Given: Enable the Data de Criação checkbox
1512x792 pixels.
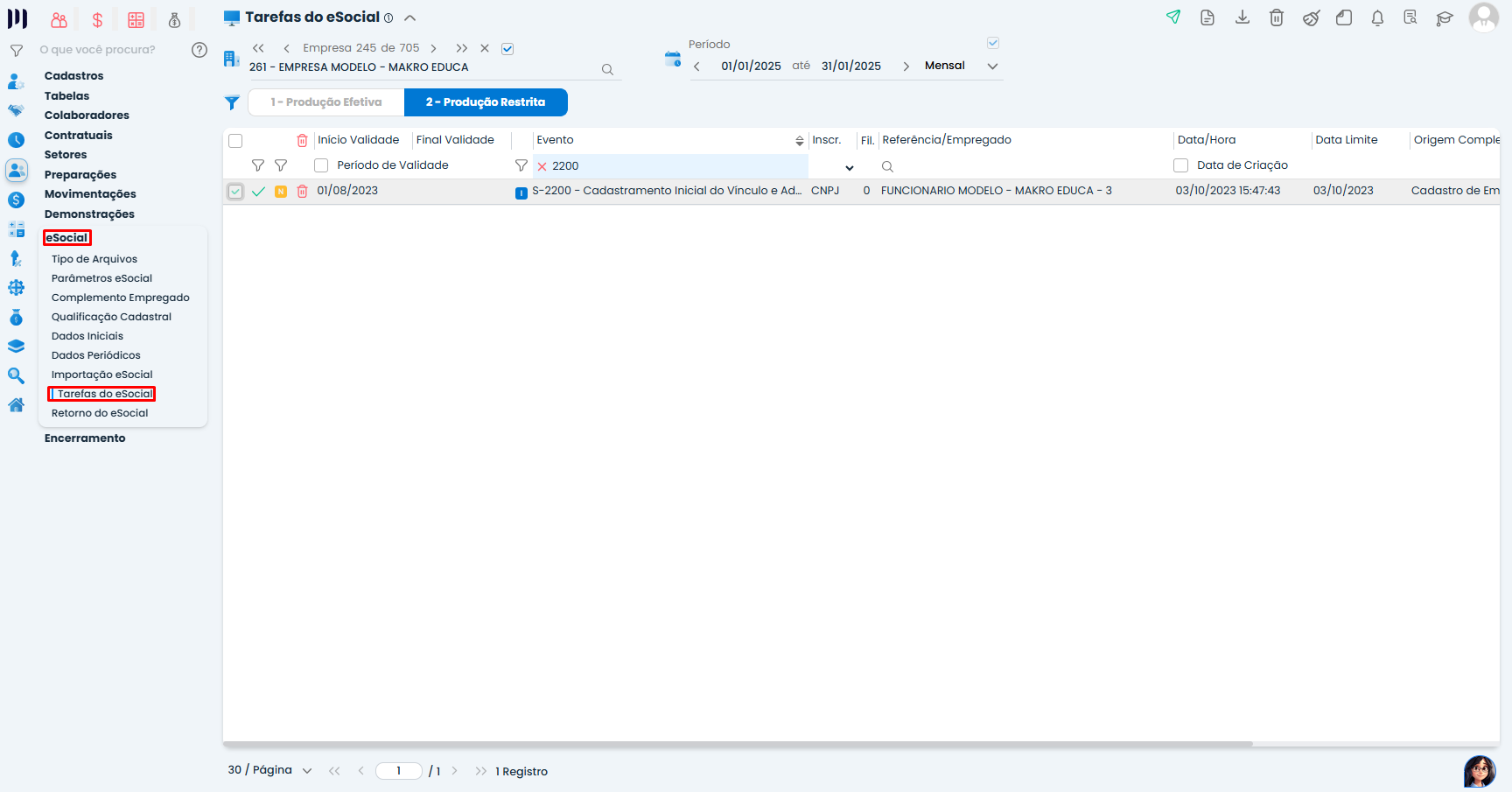Looking at the screenshot, I should pyautogui.click(x=1180, y=165).
